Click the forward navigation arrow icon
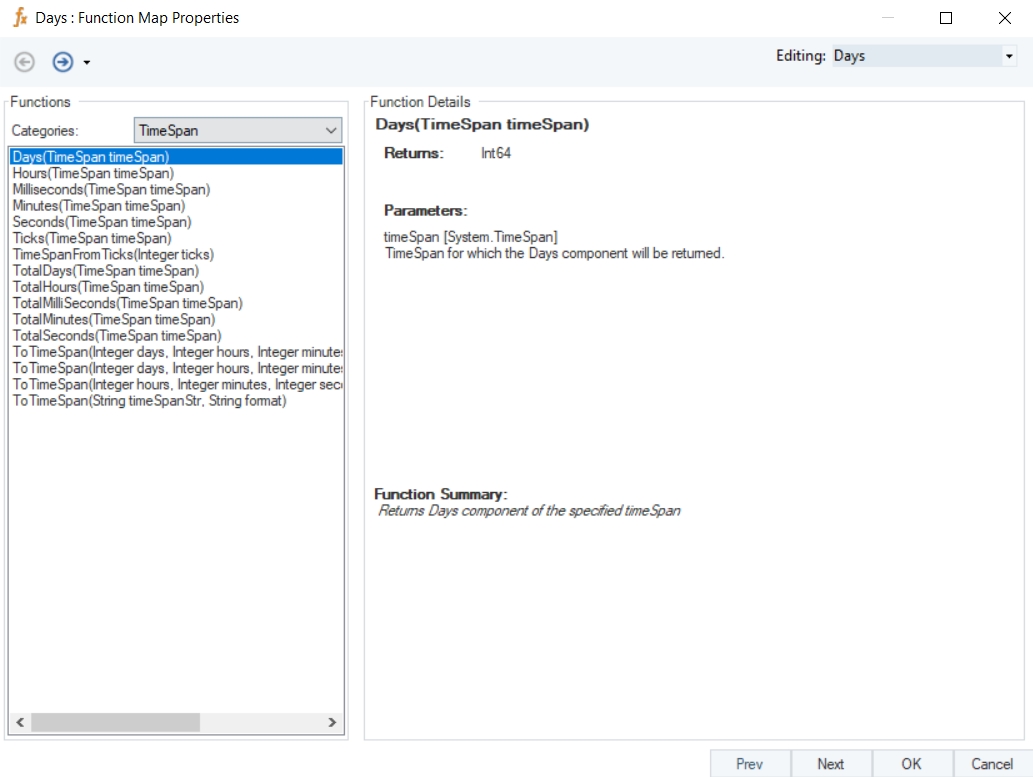The width and height of the screenshot is (1033, 777). 63,62
